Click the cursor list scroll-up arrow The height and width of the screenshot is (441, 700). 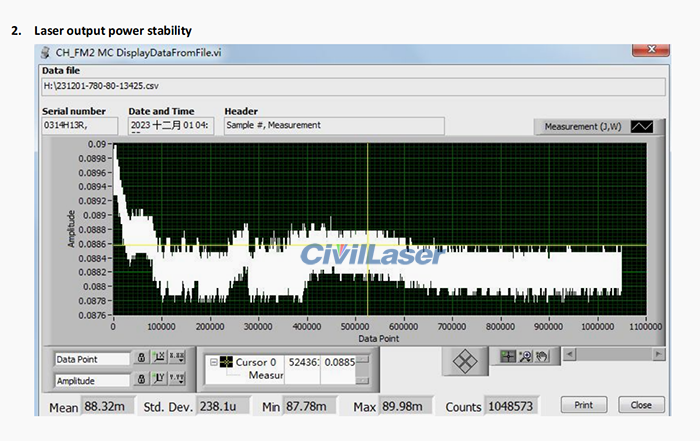coord(363,359)
